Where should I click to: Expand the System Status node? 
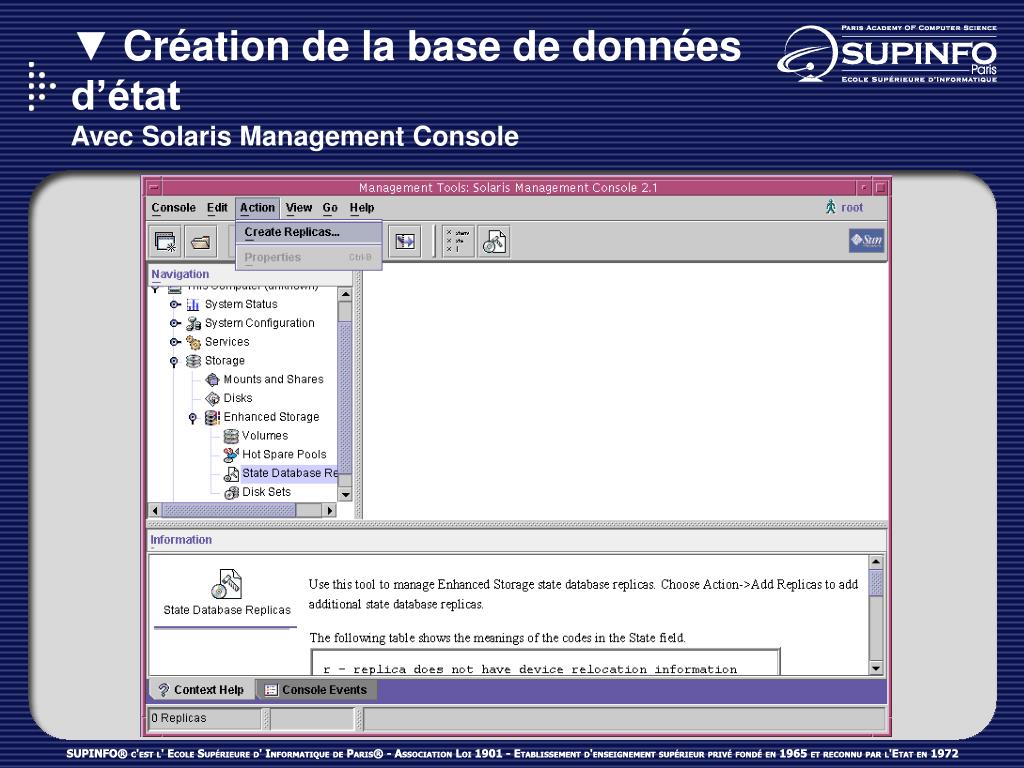(174, 304)
